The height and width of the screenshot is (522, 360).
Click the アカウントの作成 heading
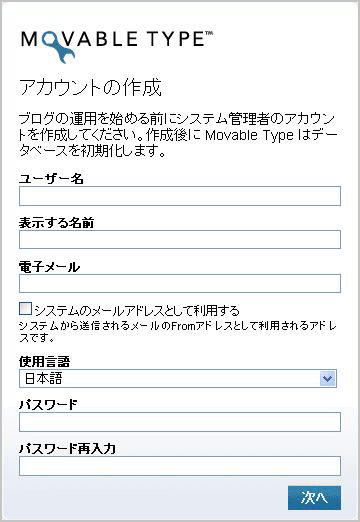tap(91, 87)
